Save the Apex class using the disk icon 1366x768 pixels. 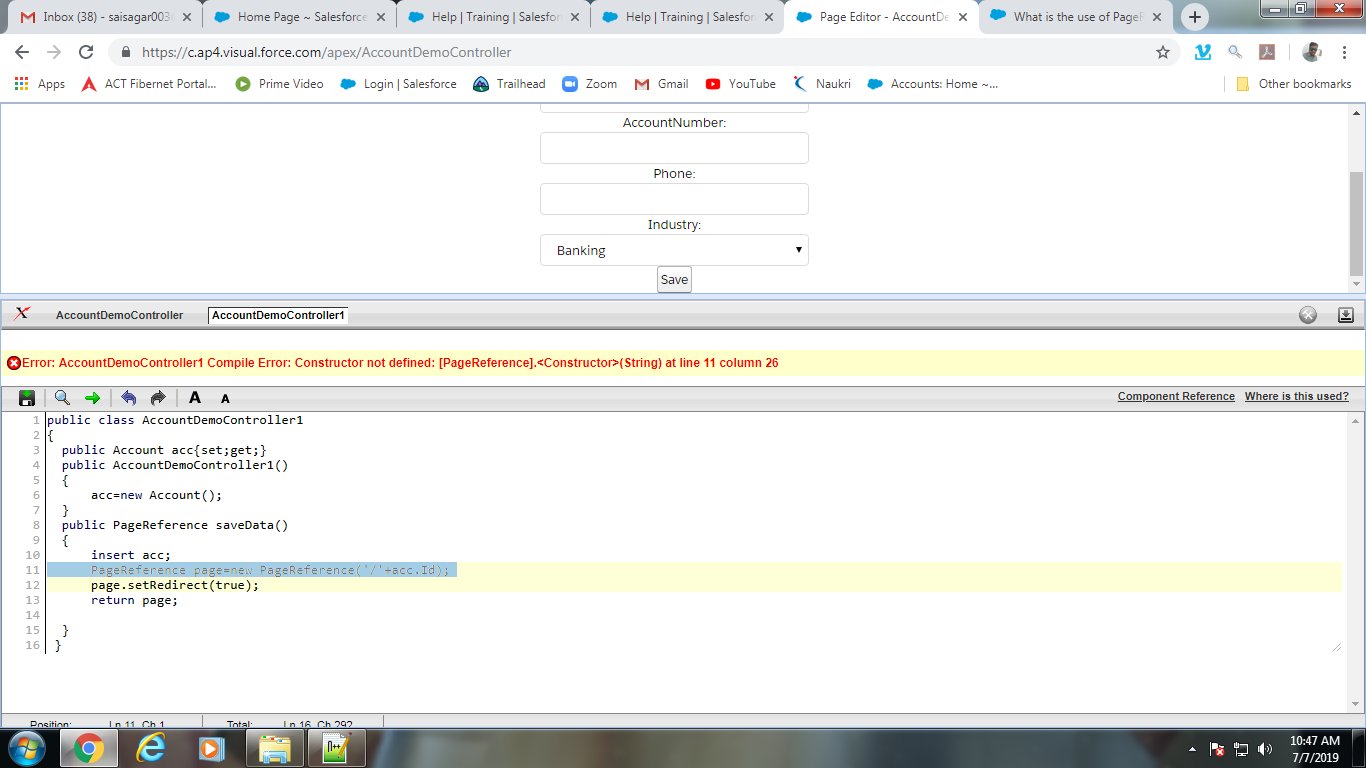pos(27,397)
